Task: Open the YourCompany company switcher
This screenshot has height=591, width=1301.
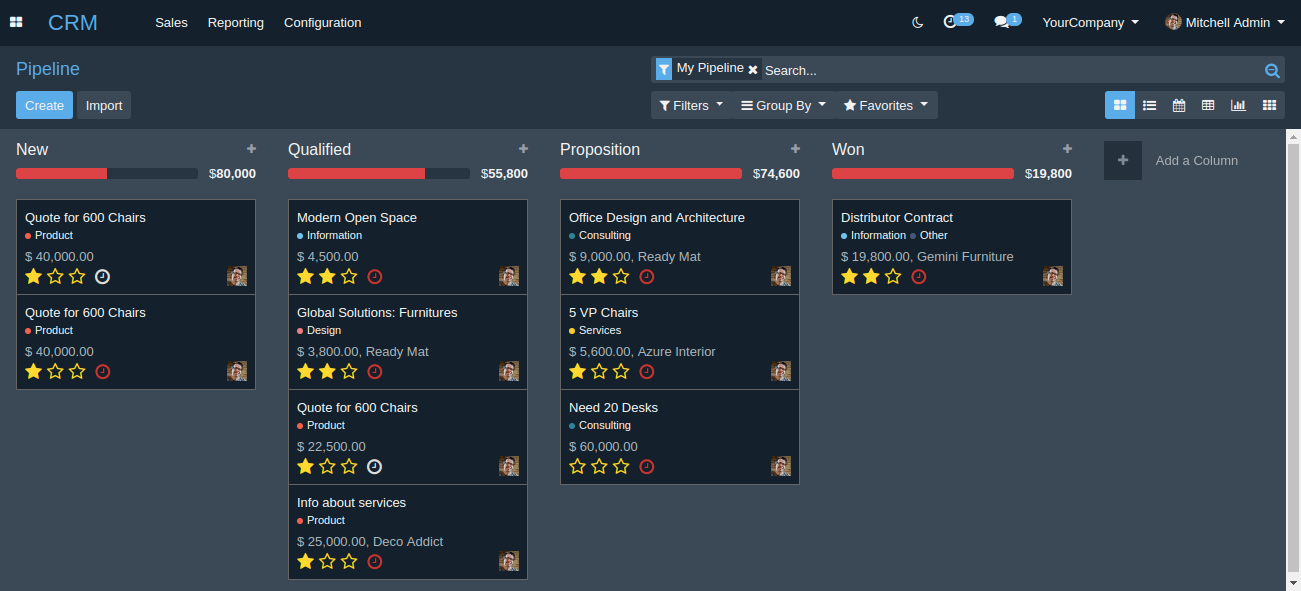Action: pyautogui.click(x=1090, y=22)
